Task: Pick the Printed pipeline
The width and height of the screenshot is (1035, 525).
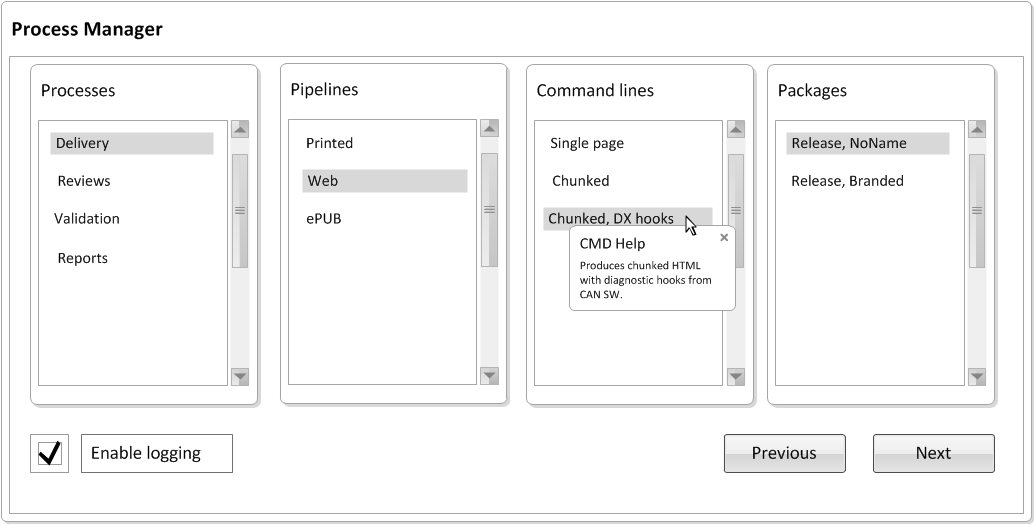Action: [329, 143]
